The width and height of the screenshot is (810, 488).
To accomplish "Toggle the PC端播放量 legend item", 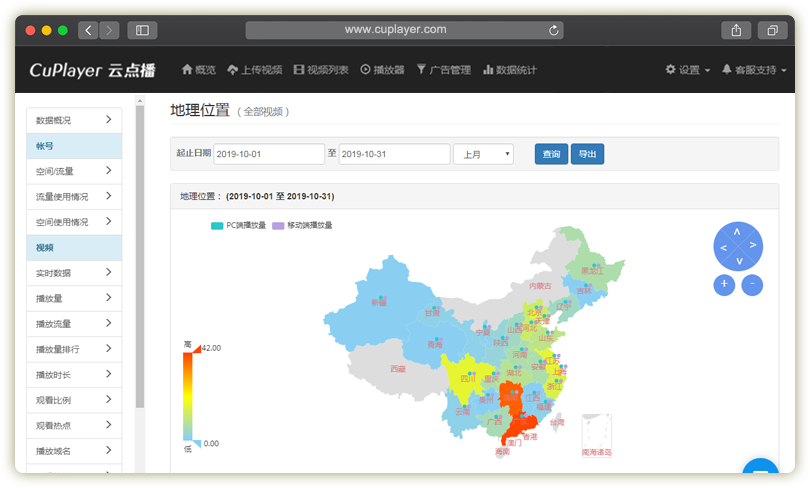I will coord(238,225).
